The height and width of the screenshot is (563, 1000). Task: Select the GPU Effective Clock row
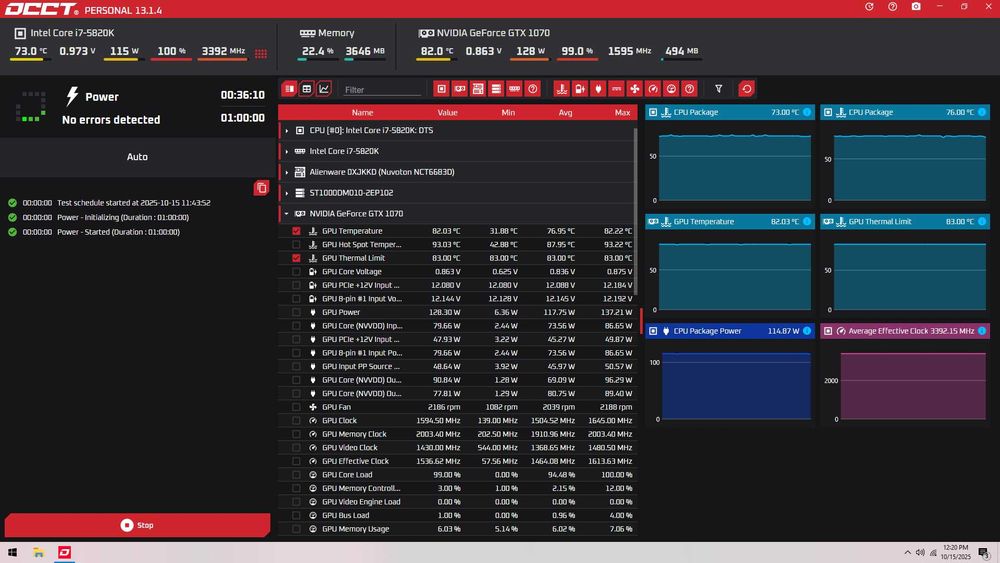(x=458, y=461)
